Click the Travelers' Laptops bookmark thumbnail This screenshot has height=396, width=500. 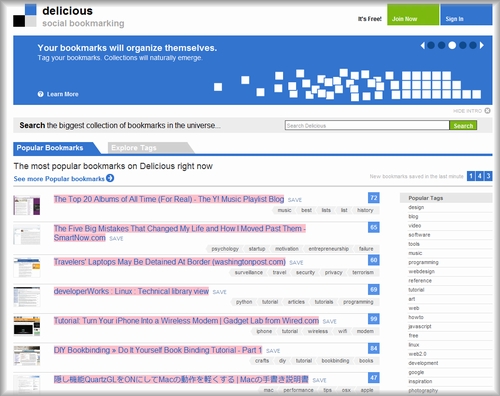point(27,267)
